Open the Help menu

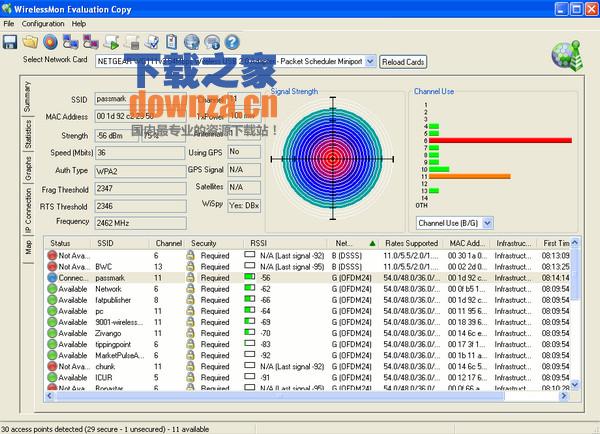click(x=79, y=24)
